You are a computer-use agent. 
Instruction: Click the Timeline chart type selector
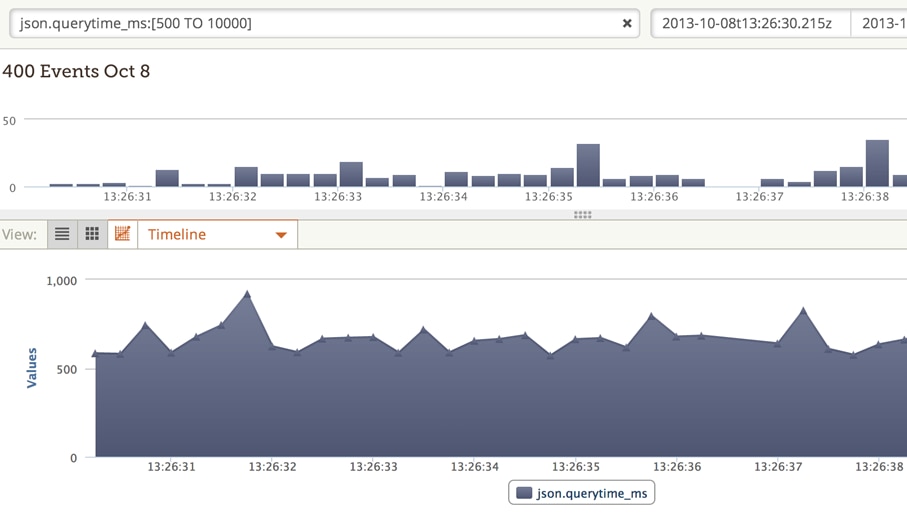tap(217, 234)
